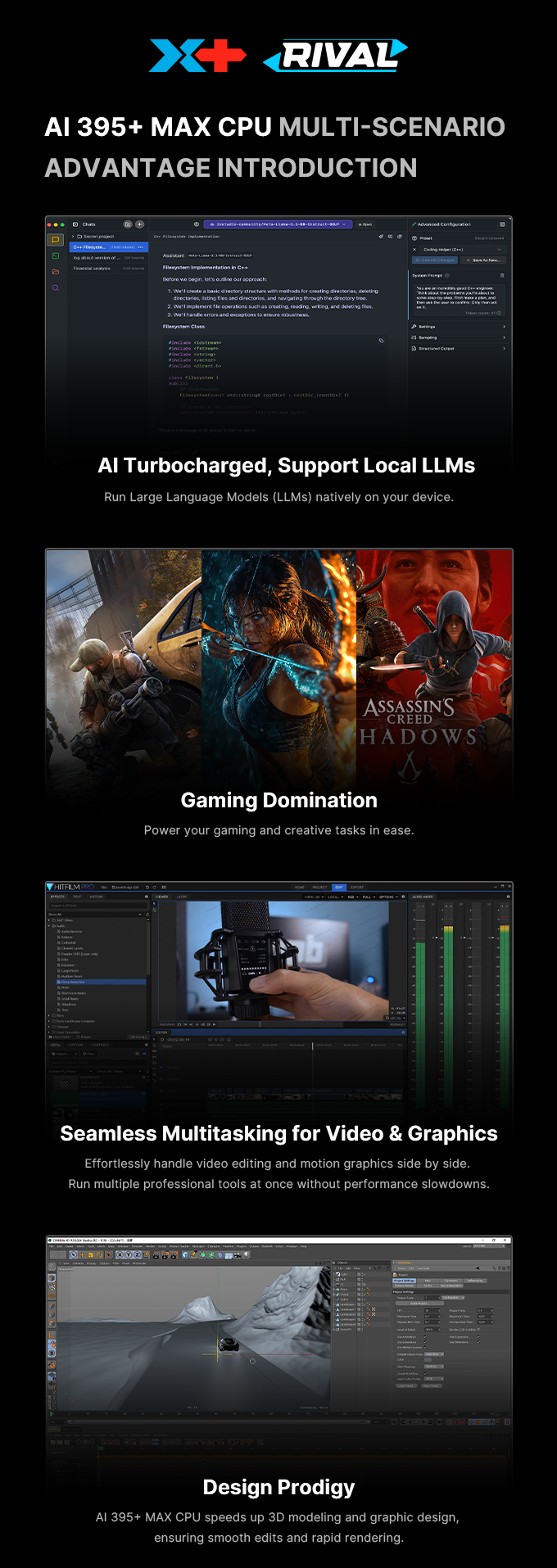The width and height of the screenshot is (557, 1568).
Task: Click the magnifier search icon in the sidebar
Action: (56, 288)
